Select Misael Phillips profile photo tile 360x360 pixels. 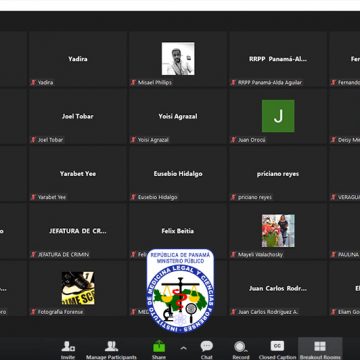click(178, 58)
